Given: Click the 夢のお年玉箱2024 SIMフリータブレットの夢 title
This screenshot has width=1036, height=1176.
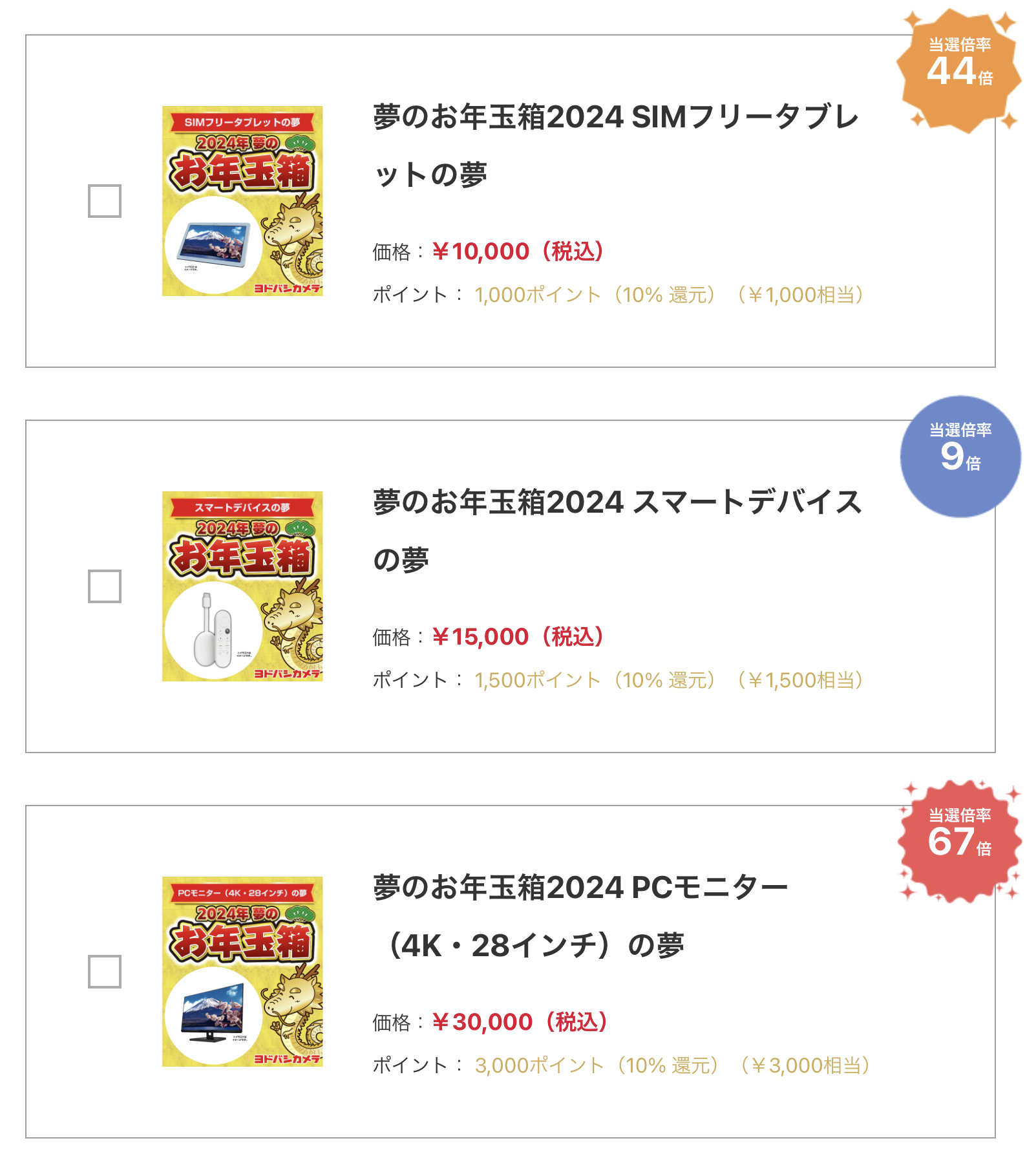Looking at the screenshot, I should pyautogui.click(x=615, y=145).
